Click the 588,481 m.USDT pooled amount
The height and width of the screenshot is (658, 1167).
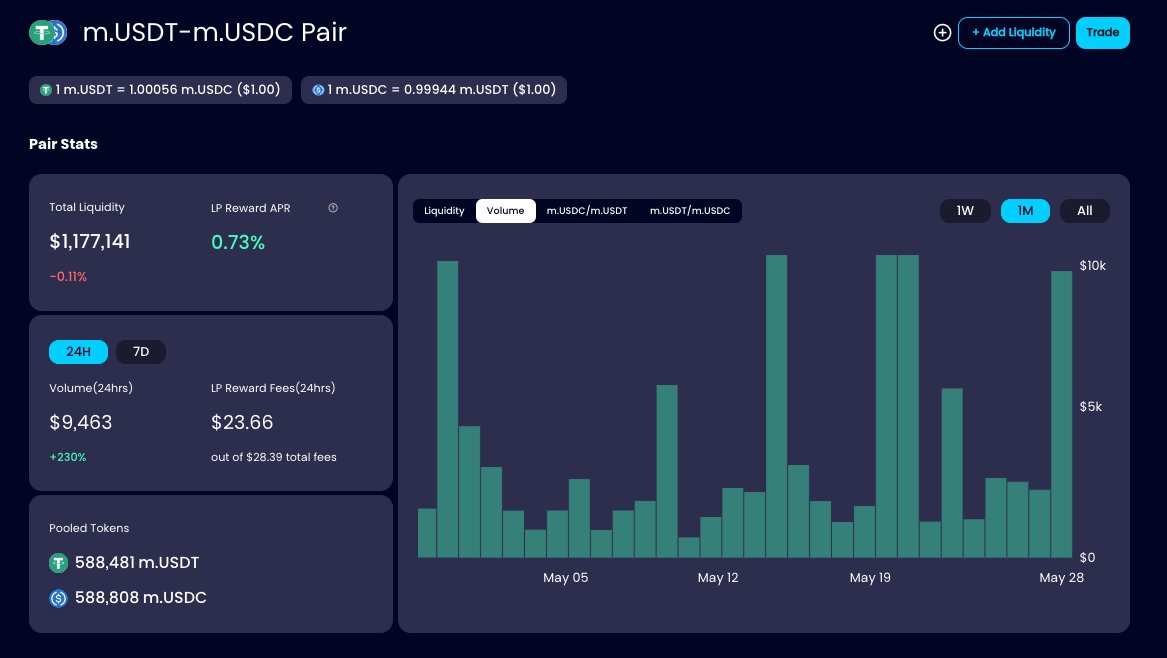[x=137, y=563]
